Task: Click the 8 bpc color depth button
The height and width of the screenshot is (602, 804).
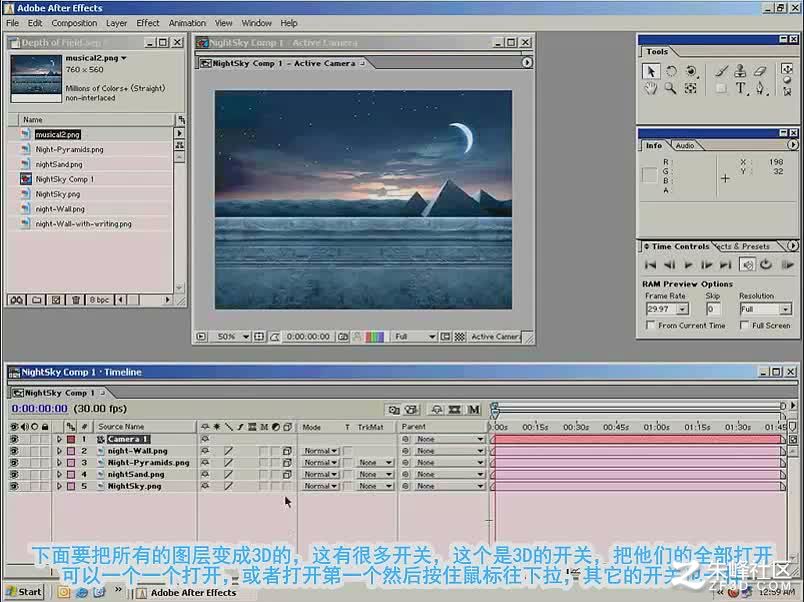Action: 99,300
